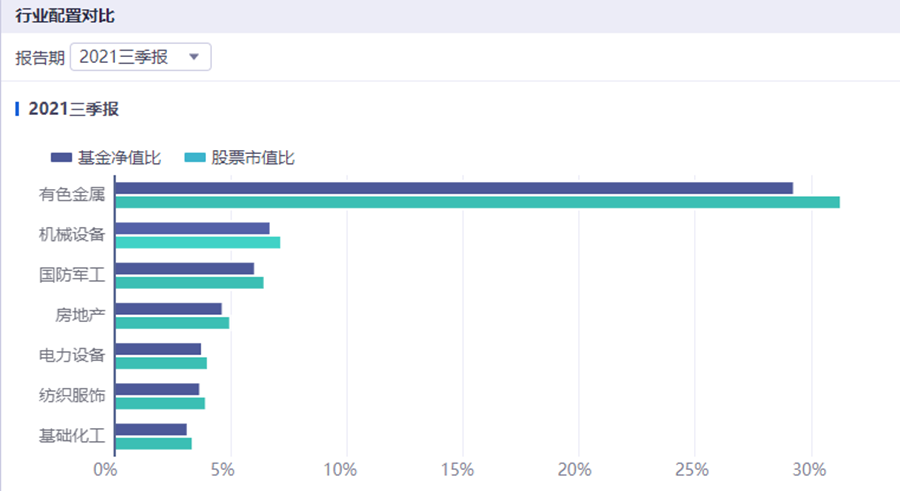Click the teal 股票市值比 legend swatch

coord(195,157)
